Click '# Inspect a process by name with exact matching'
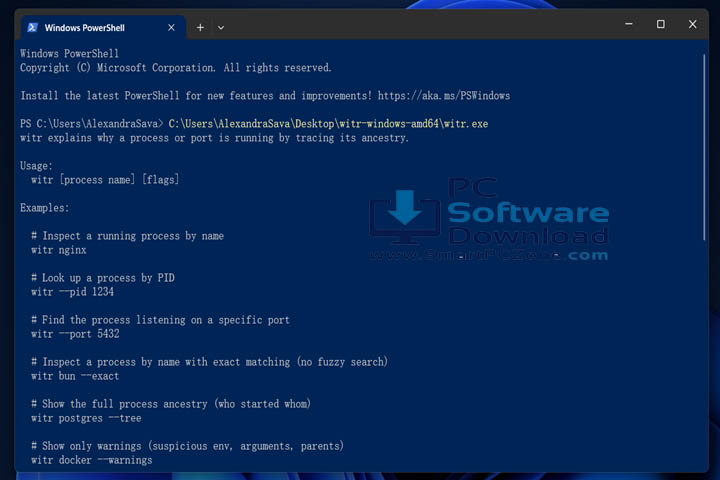This screenshot has width=720, height=480. [209, 362]
